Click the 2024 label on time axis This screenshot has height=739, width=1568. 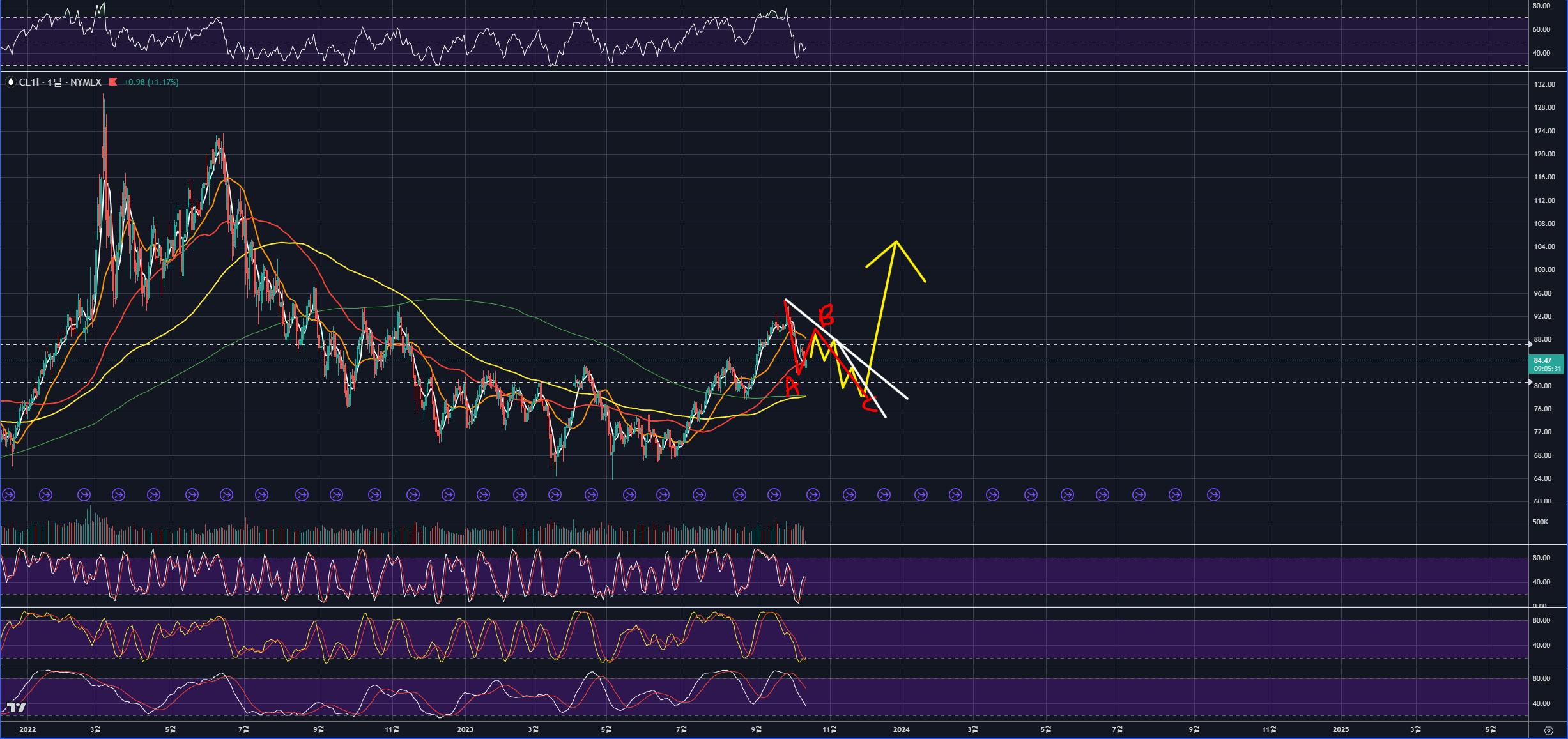[901, 729]
